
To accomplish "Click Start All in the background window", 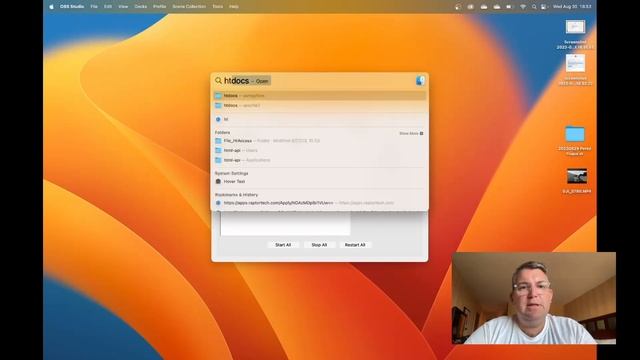I will [x=283, y=245].
